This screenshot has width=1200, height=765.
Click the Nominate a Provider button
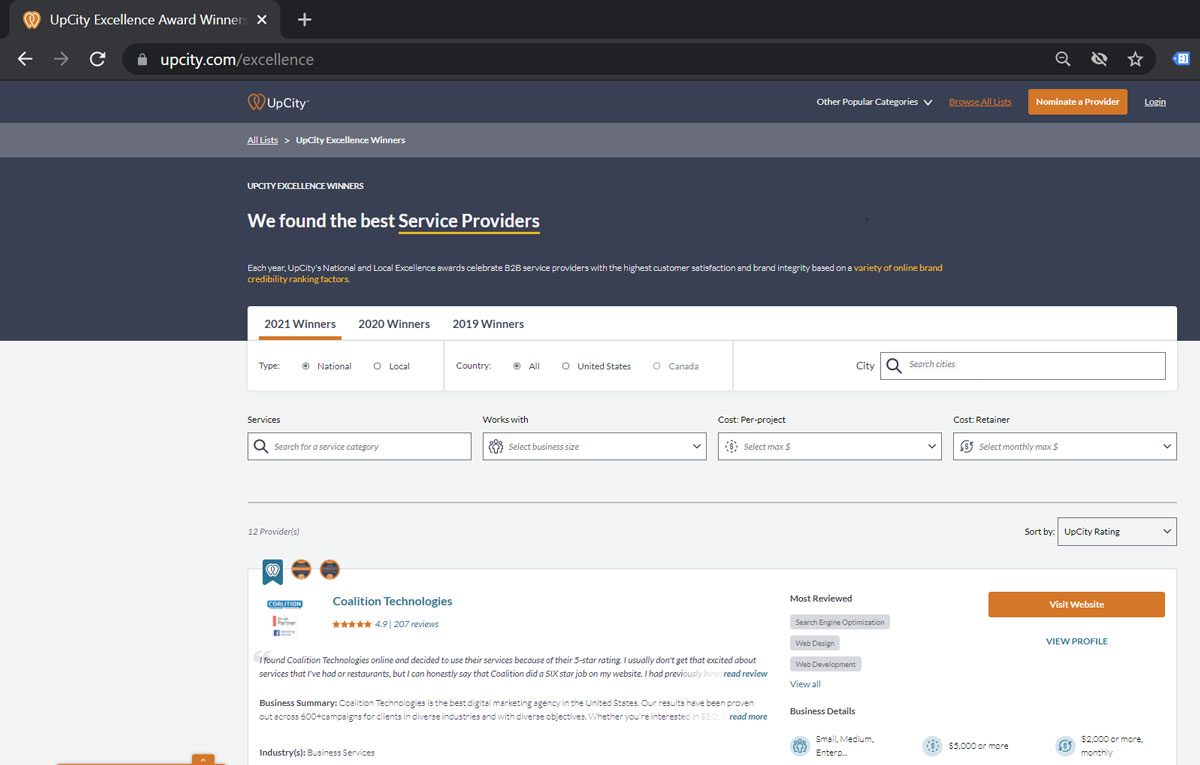[x=1077, y=102]
